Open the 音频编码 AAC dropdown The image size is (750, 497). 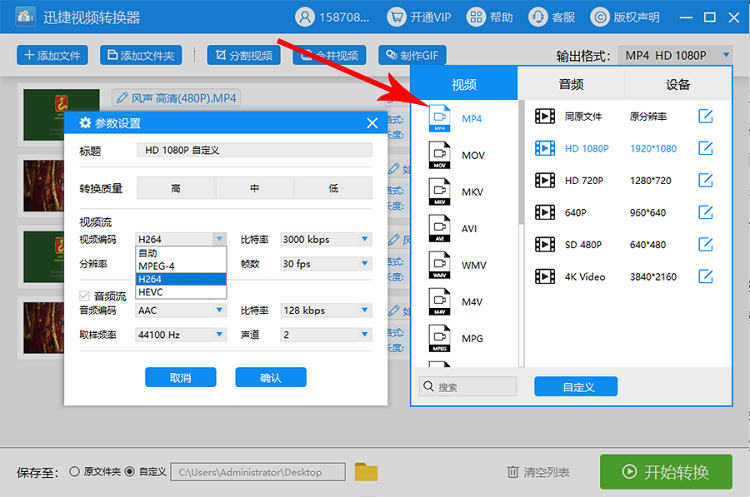click(181, 310)
